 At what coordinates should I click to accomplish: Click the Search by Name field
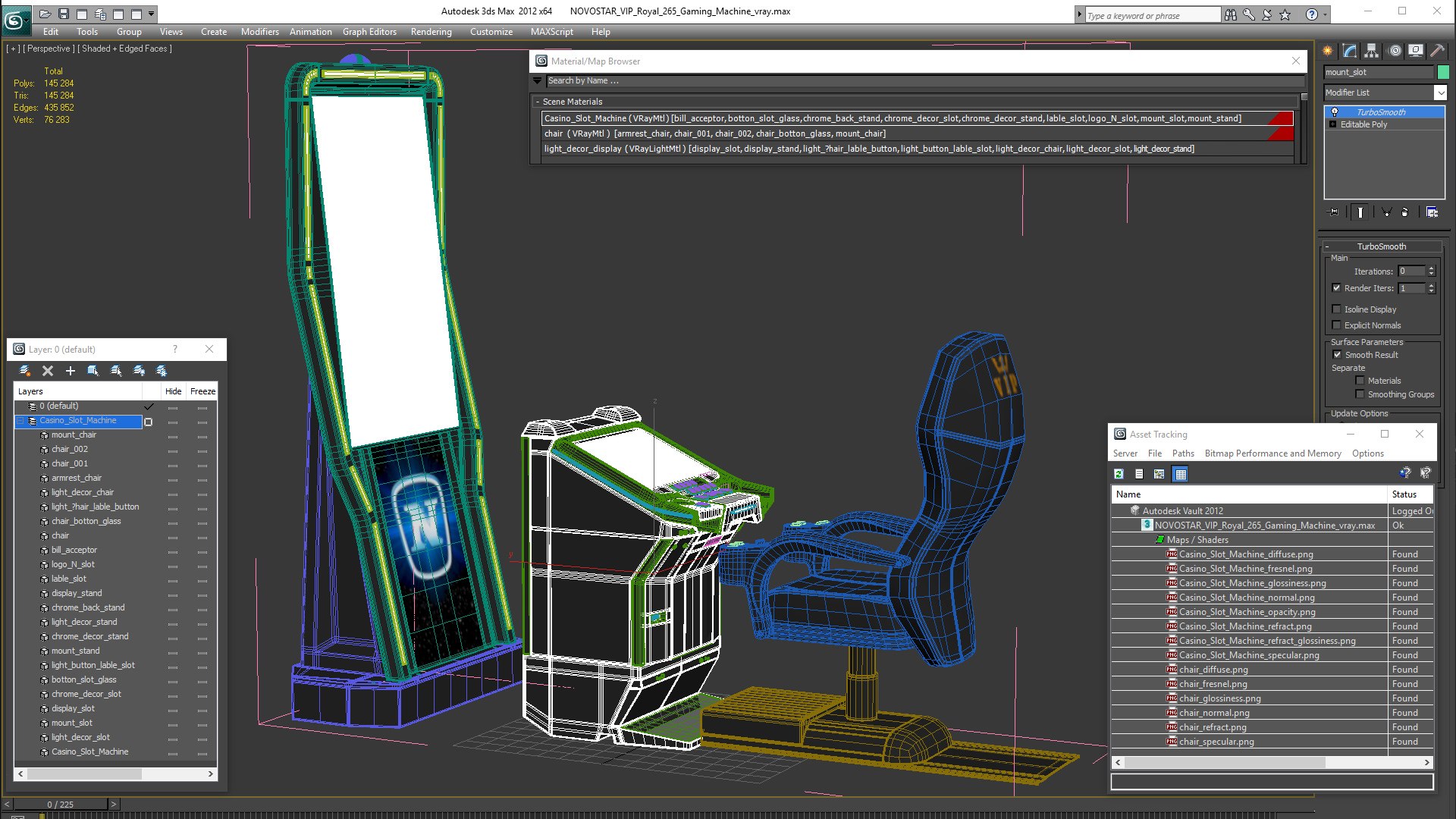(x=925, y=81)
